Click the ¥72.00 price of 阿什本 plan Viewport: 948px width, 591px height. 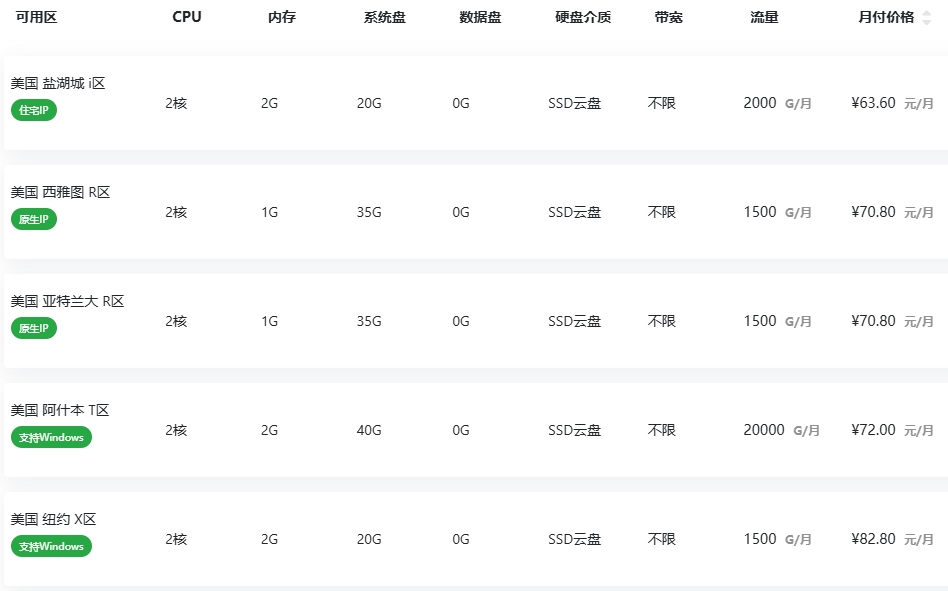(x=873, y=430)
